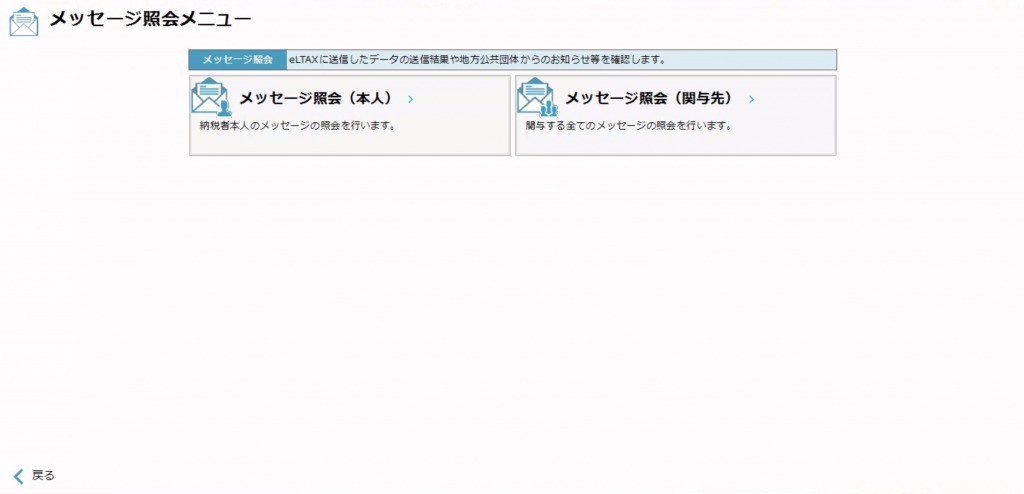Click the envelope icon beside the page title
The height and width of the screenshot is (494, 1024).
24,21
